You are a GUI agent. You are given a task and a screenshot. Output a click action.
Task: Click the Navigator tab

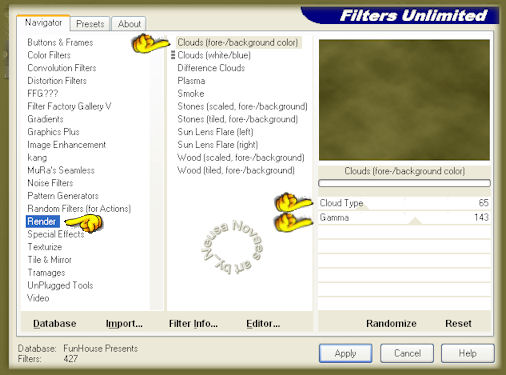[43, 23]
